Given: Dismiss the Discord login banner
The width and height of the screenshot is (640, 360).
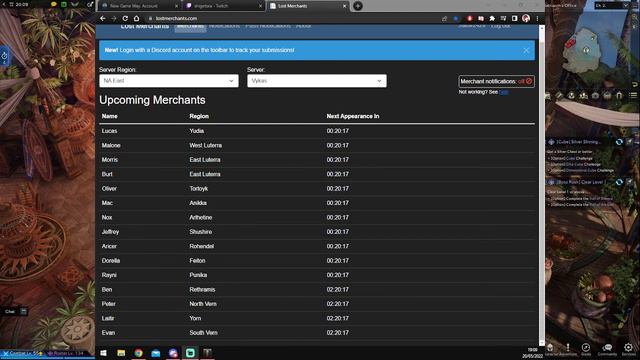Looking at the screenshot, I should click(x=526, y=50).
